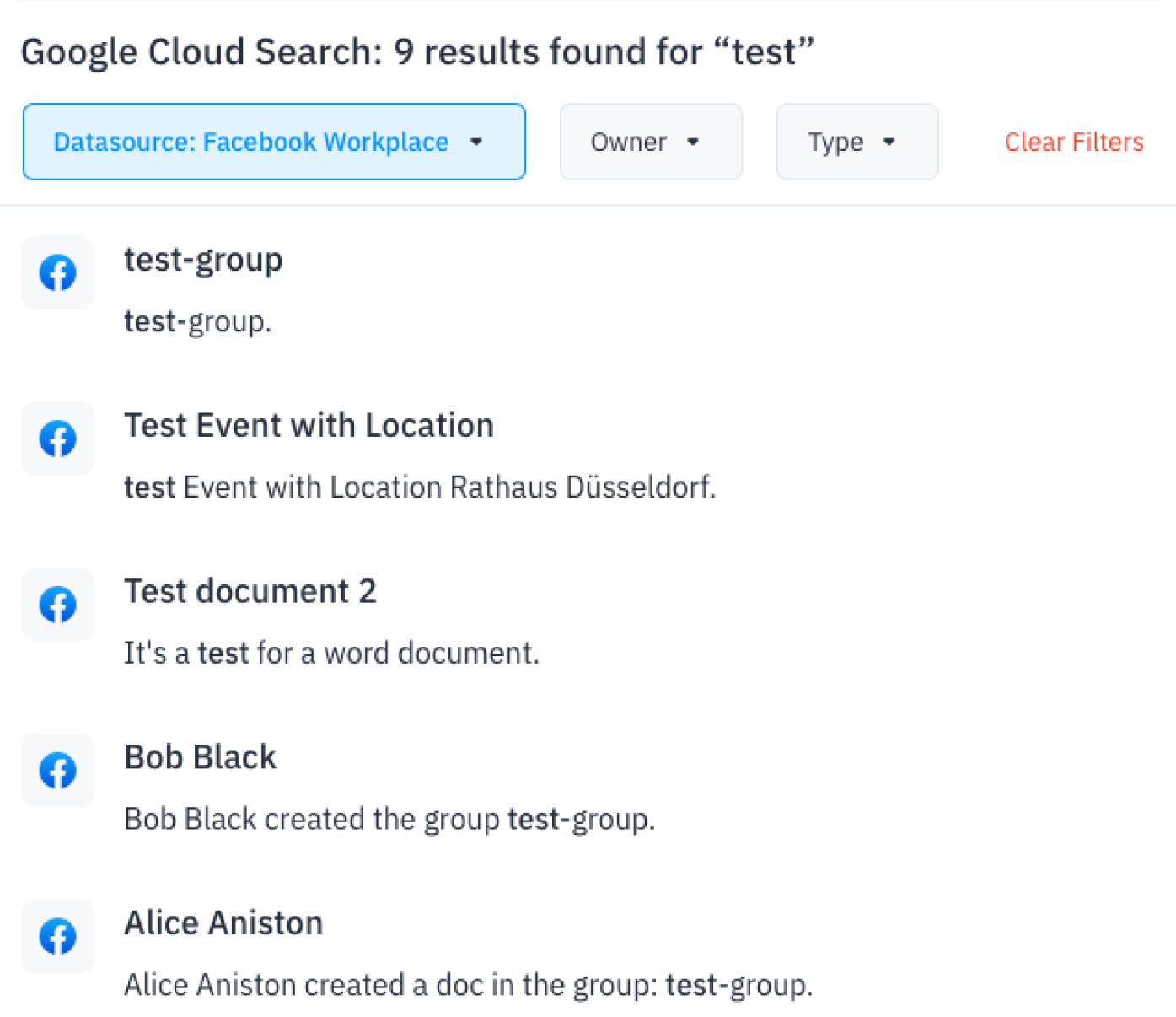Image resolution: width=1176 pixels, height=1017 pixels.
Task: Click the Facebook icon beside Test document 2
Action: (x=58, y=605)
